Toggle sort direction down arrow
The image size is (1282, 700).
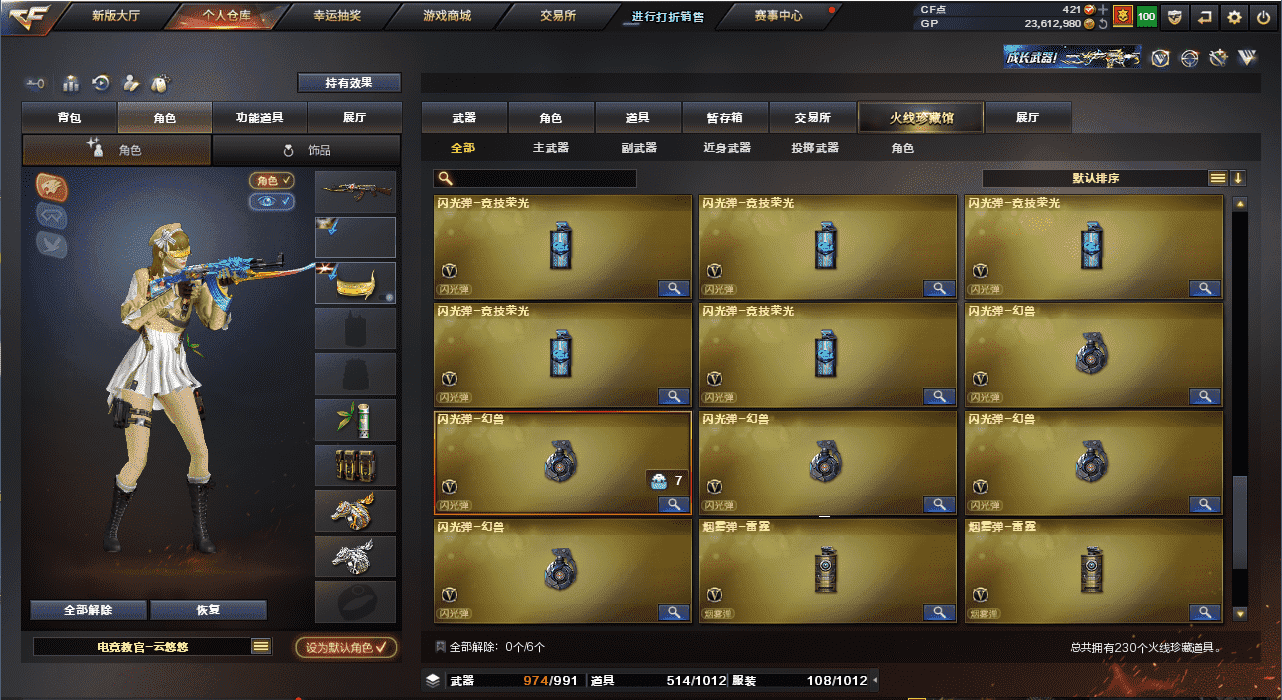1238,178
